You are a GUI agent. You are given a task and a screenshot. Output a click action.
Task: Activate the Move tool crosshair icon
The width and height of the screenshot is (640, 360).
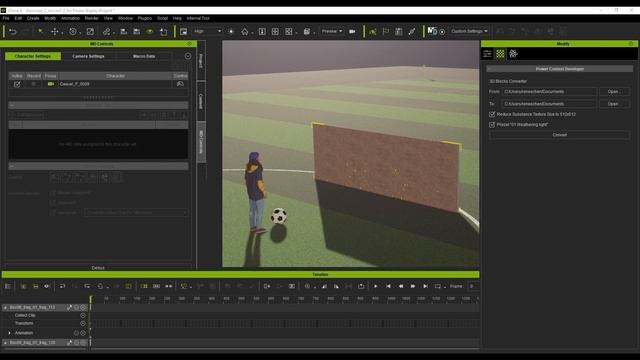tap(54, 31)
